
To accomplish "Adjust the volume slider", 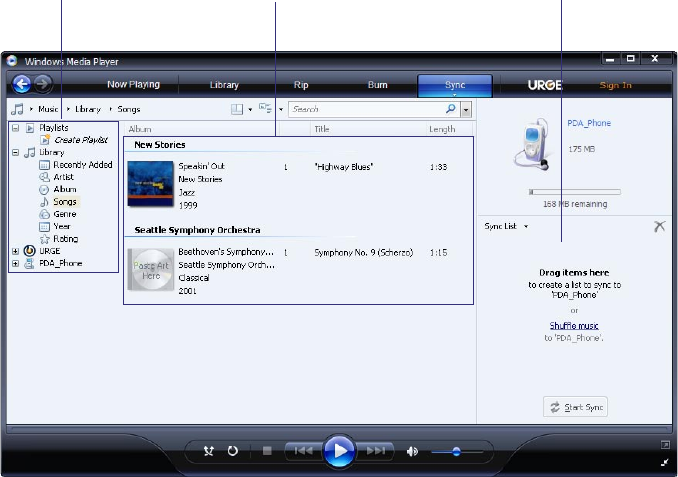I will pos(456,452).
